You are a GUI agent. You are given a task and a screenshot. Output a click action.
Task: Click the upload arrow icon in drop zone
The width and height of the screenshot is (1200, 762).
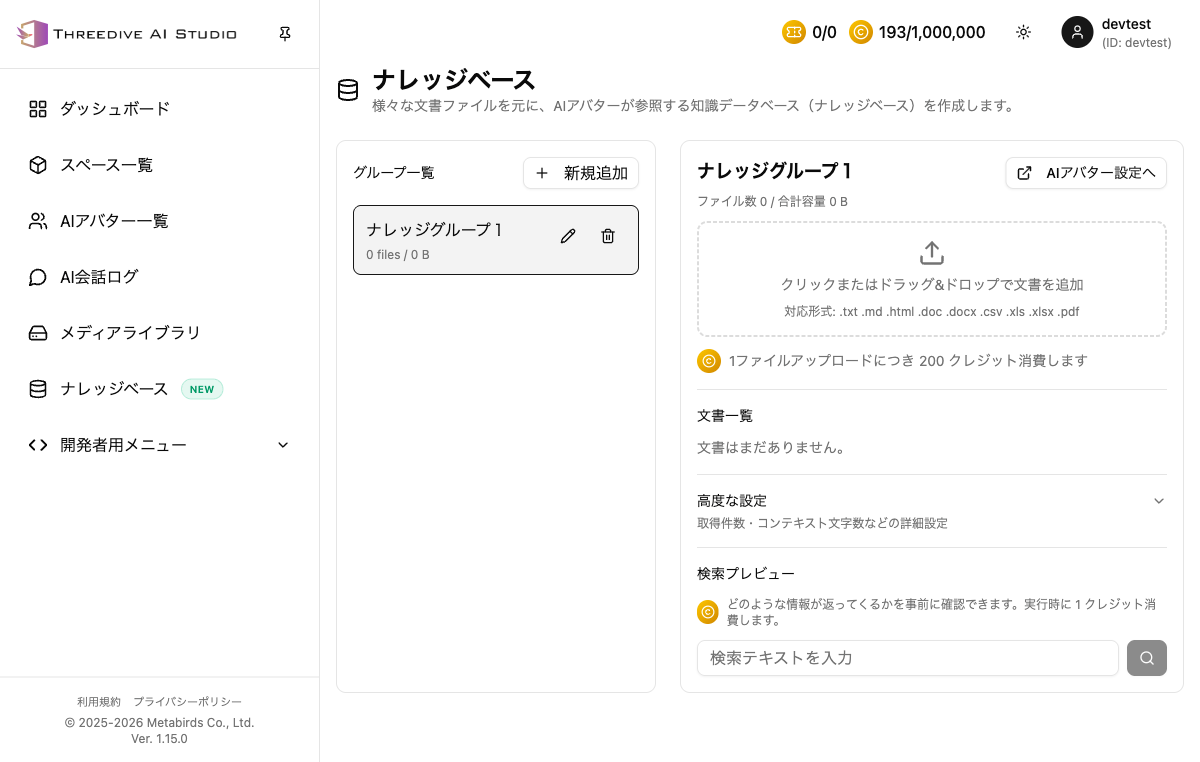tap(932, 253)
